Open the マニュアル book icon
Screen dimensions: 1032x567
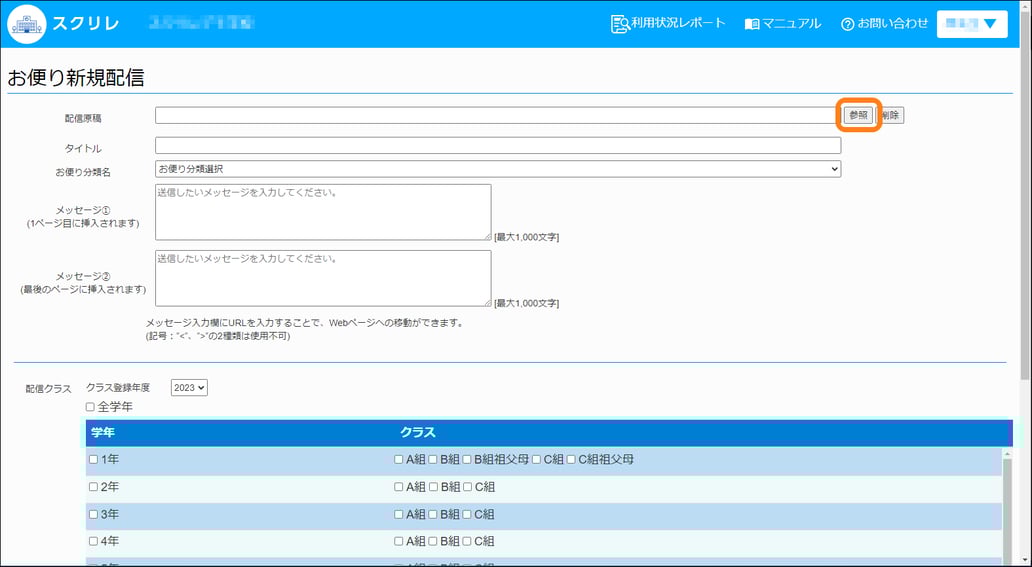pyautogui.click(x=752, y=24)
